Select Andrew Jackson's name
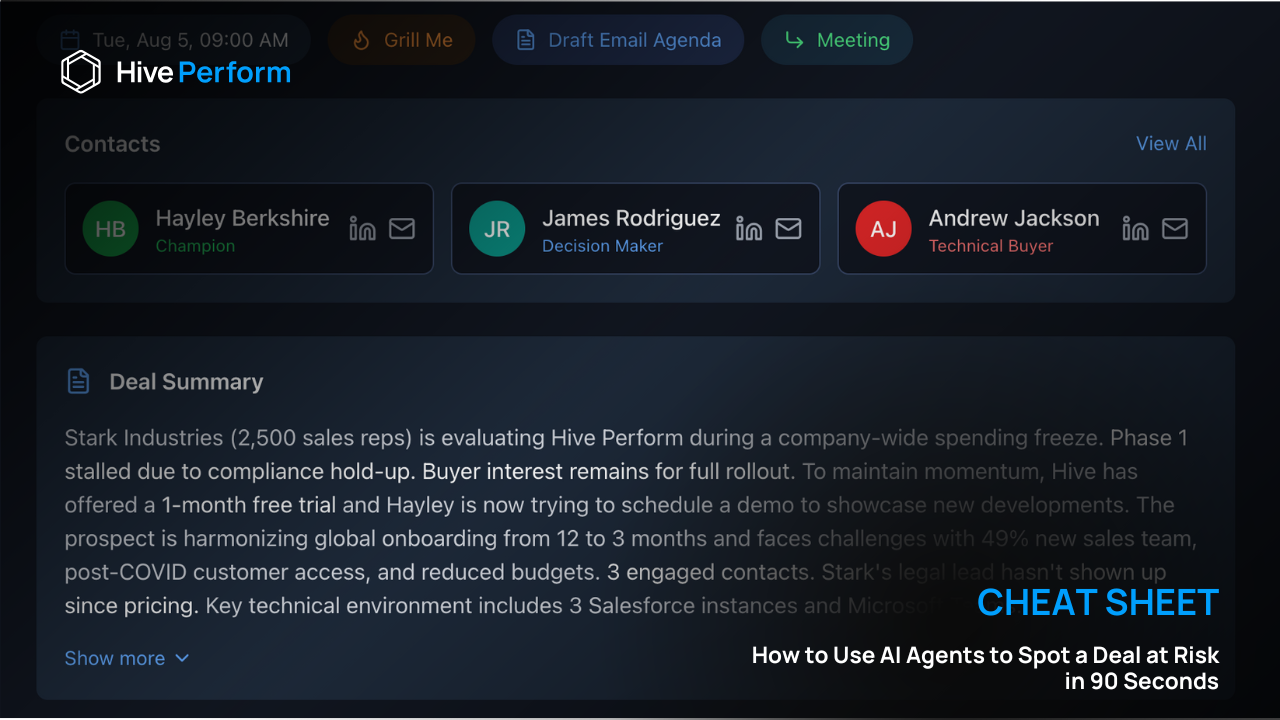 (x=1014, y=218)
